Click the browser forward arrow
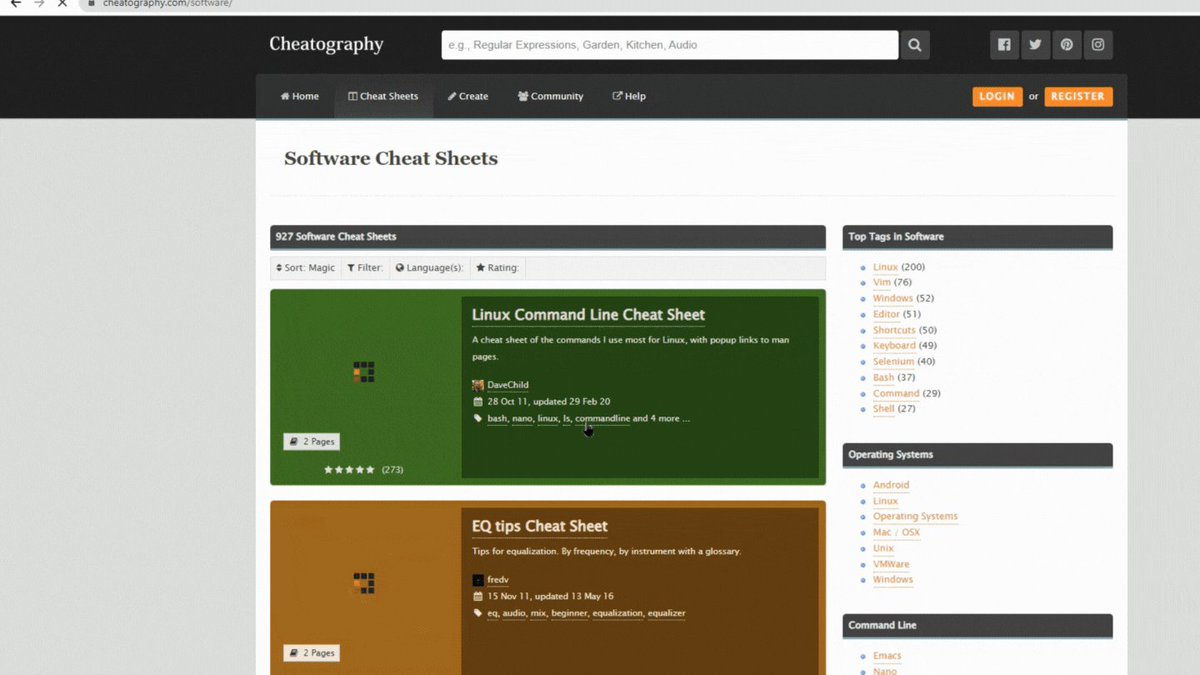Screen dimensions: 1200x675 pos(39,4)
